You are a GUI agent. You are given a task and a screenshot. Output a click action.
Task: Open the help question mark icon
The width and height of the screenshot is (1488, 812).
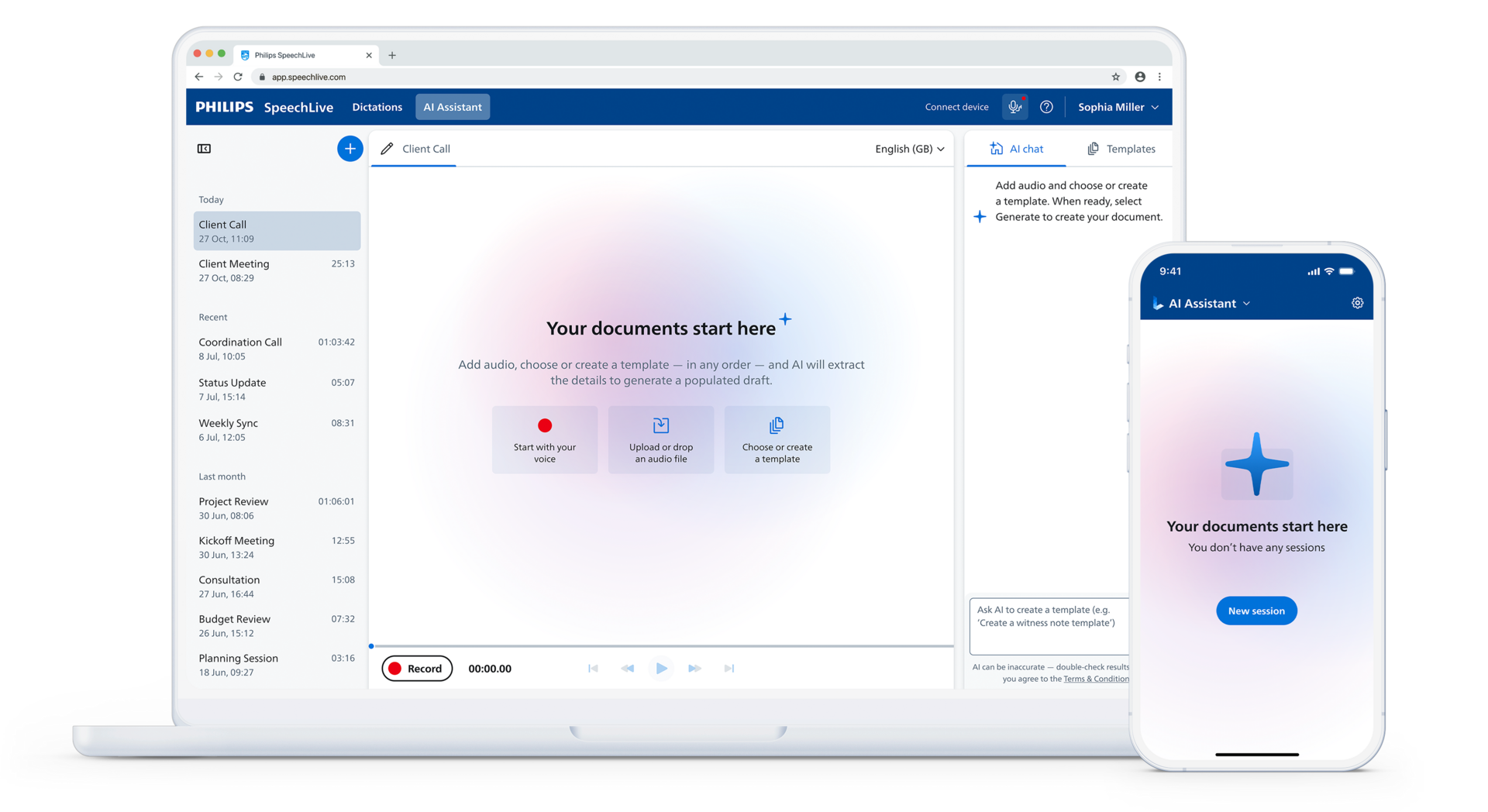tap(1046, 107)
